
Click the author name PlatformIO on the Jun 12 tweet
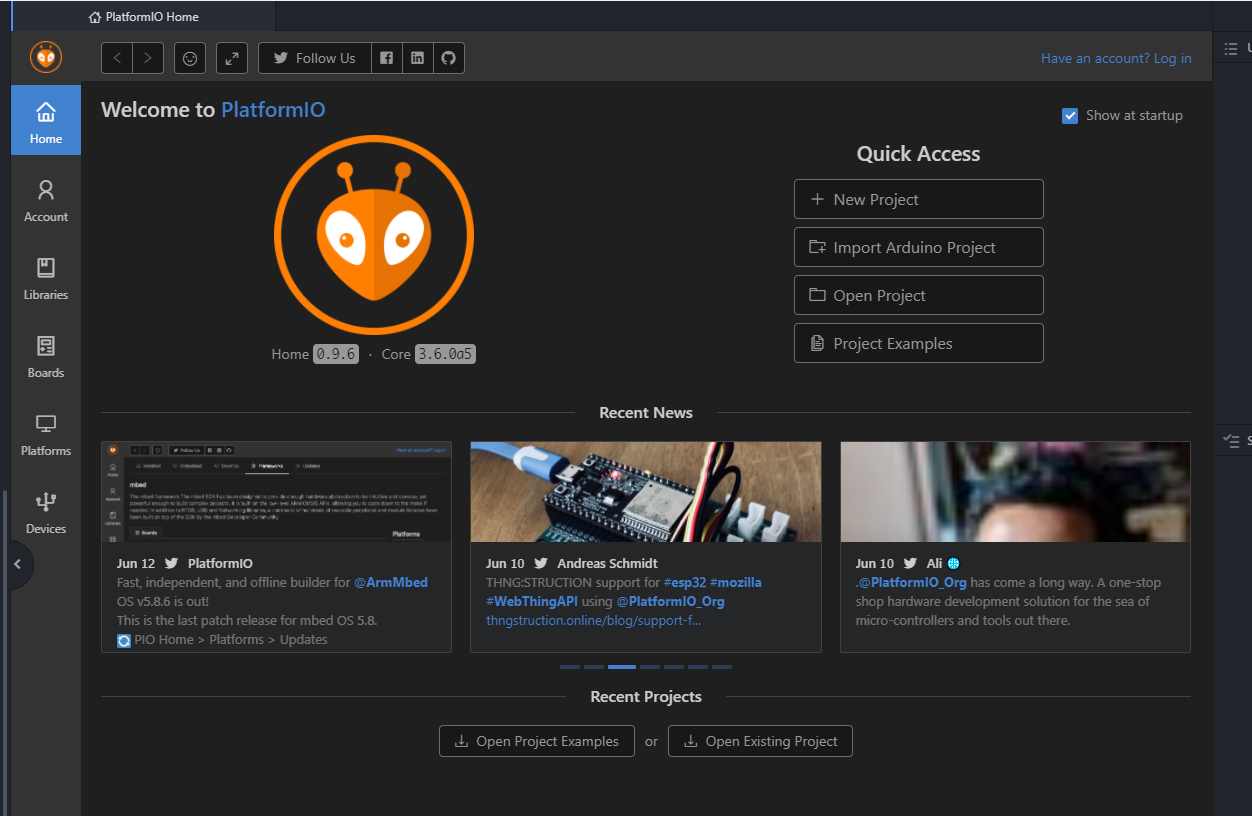point(220,563)
